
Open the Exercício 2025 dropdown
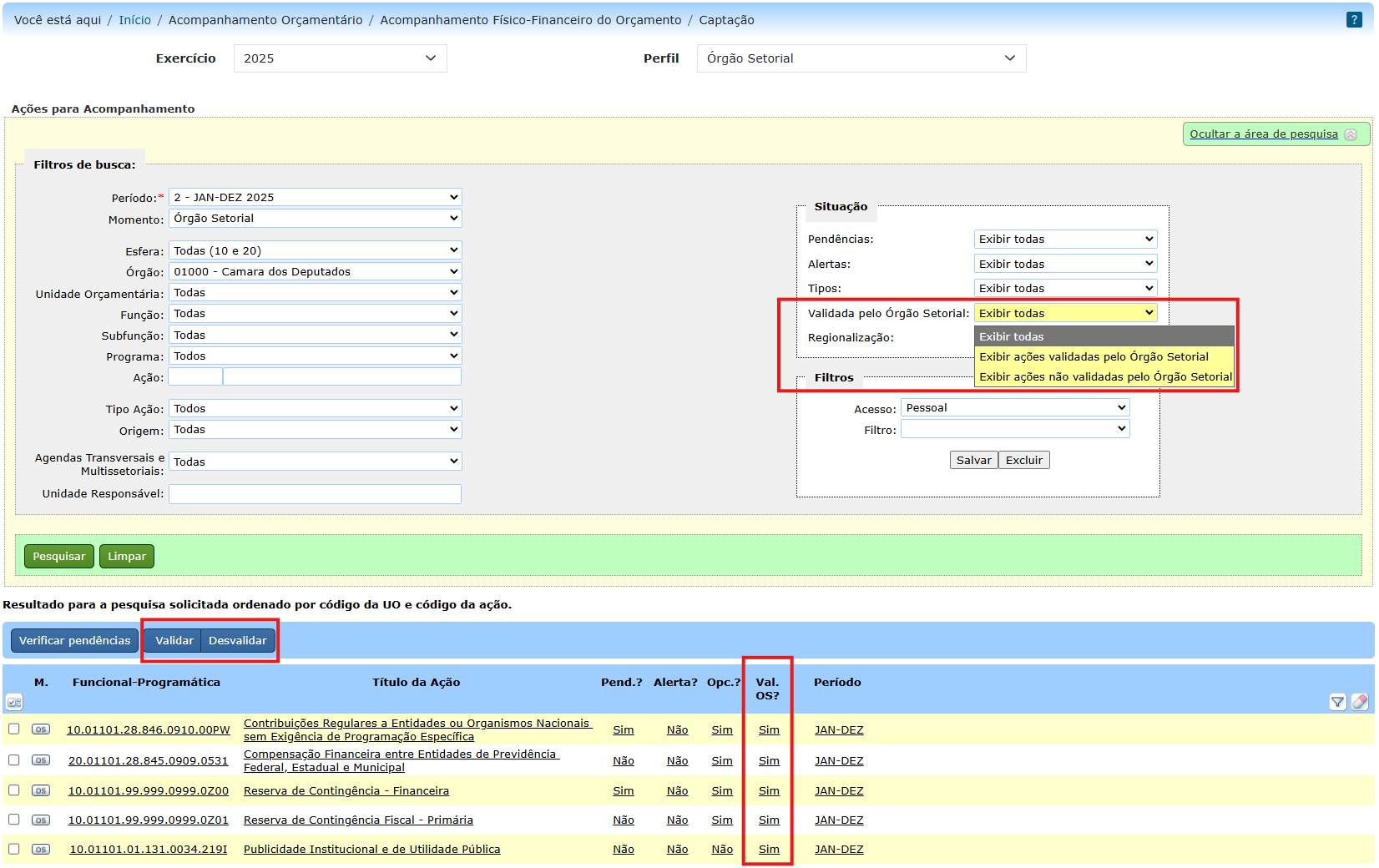(x=340, y=58)
